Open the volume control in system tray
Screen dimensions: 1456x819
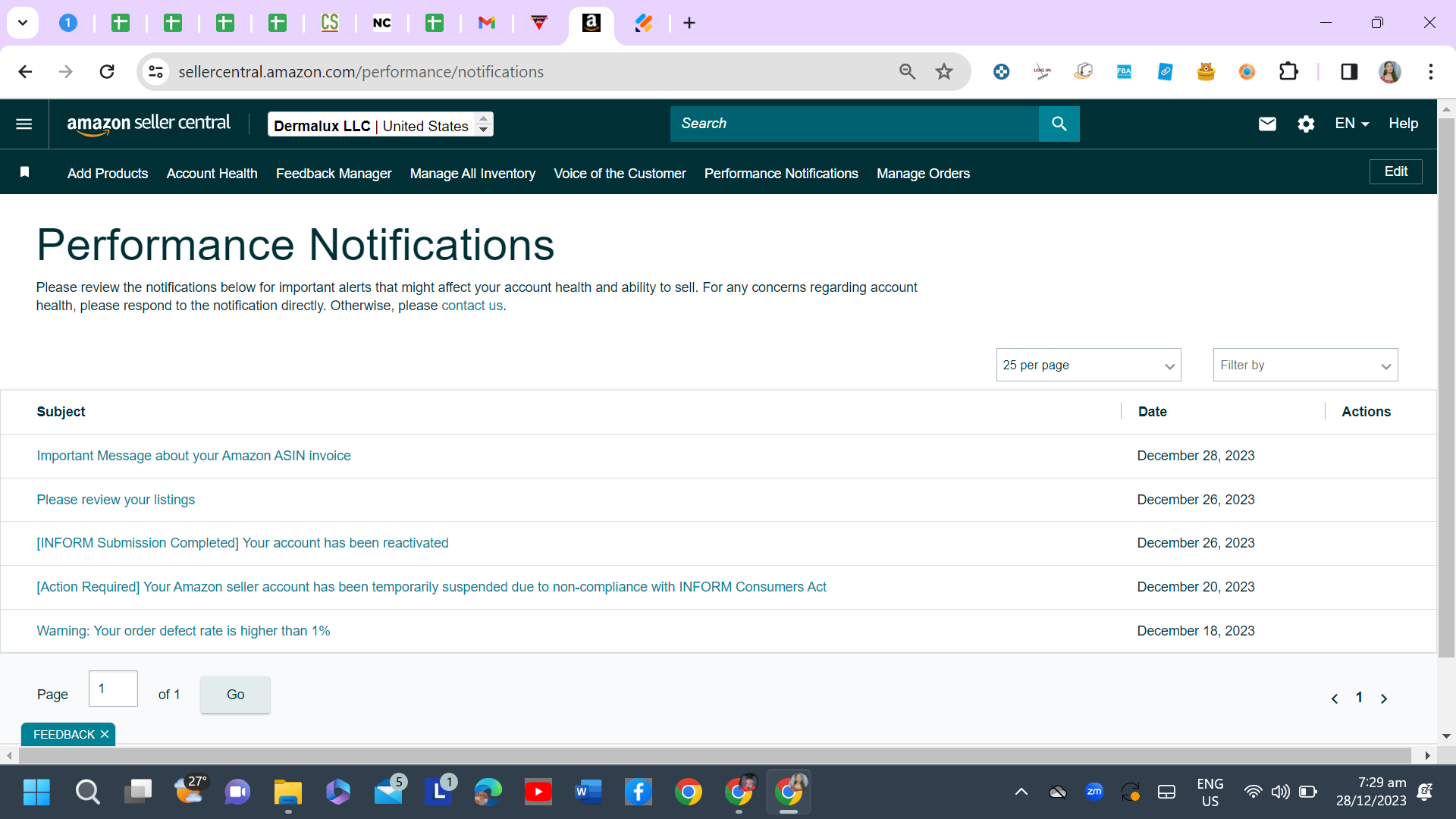1281,792
